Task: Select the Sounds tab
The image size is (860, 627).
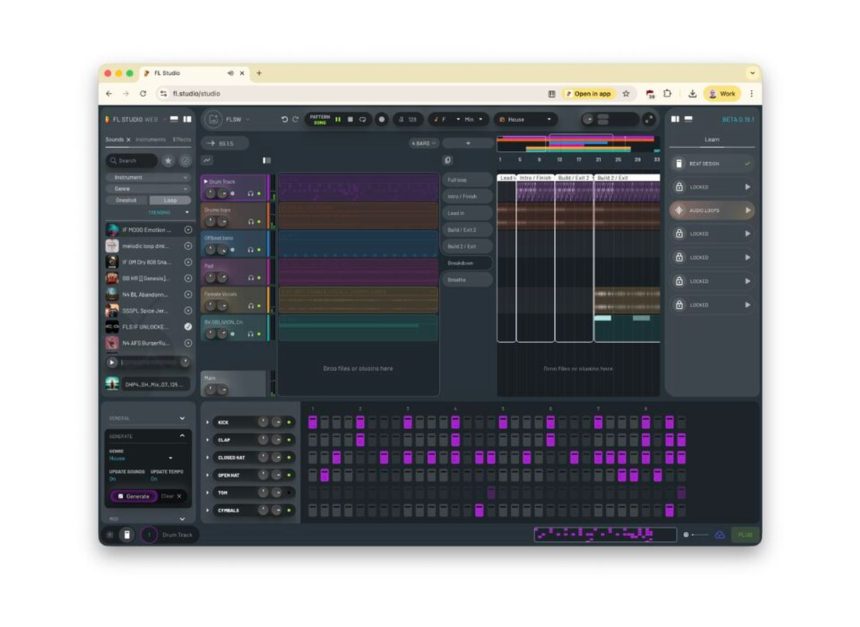Action: click(115, 140)
